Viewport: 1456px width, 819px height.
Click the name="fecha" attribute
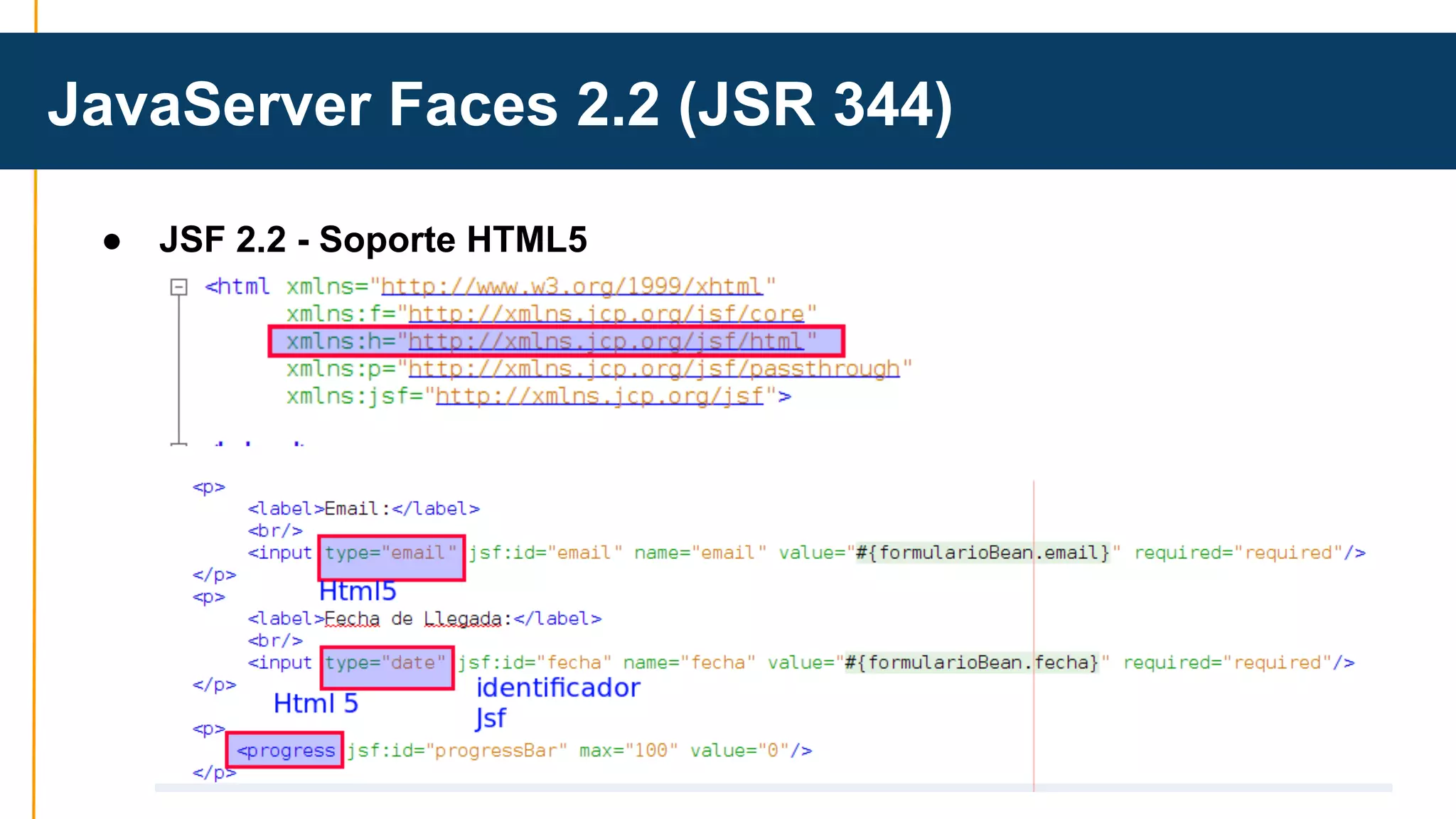coord(689,663)
